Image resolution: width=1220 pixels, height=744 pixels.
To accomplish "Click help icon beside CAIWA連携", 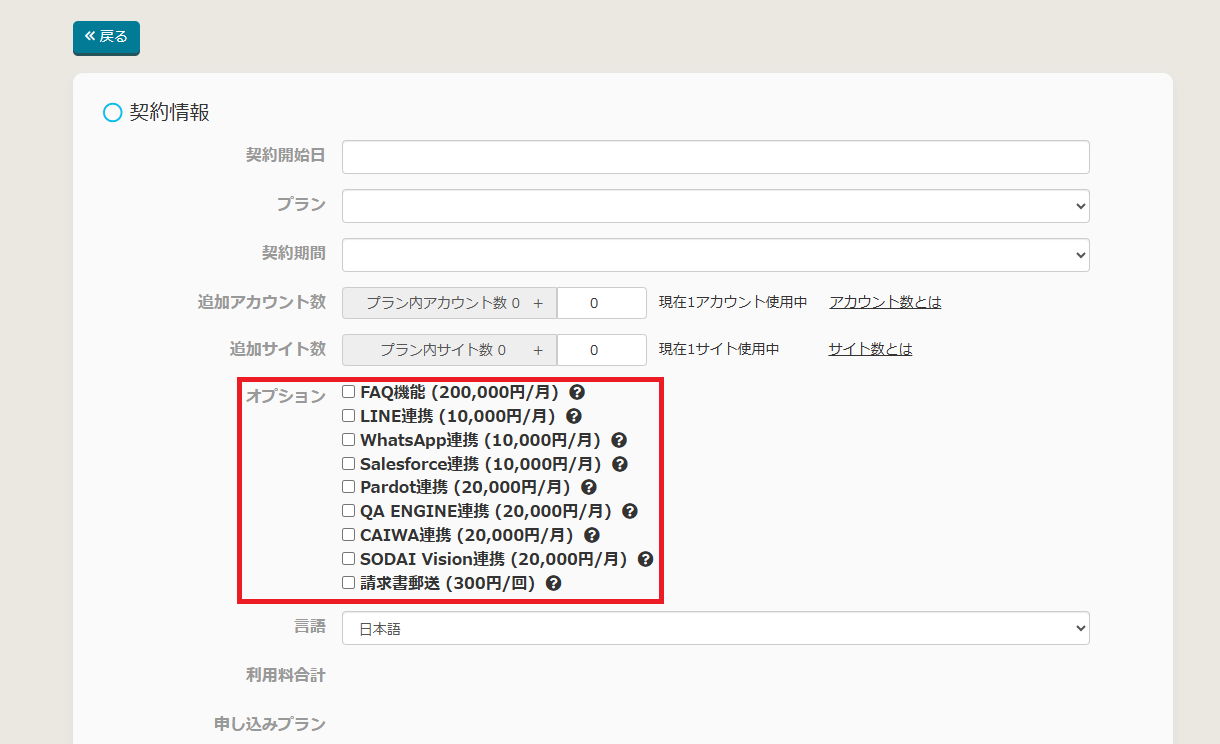I will (592, 535).
